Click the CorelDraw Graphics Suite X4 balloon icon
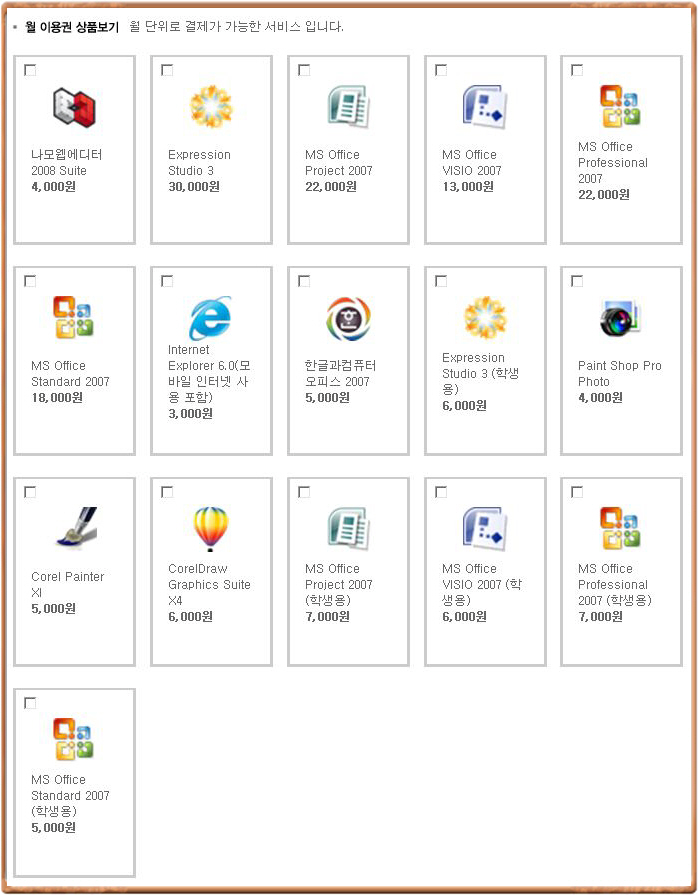The image size is (698, 895). coord(210,529)
